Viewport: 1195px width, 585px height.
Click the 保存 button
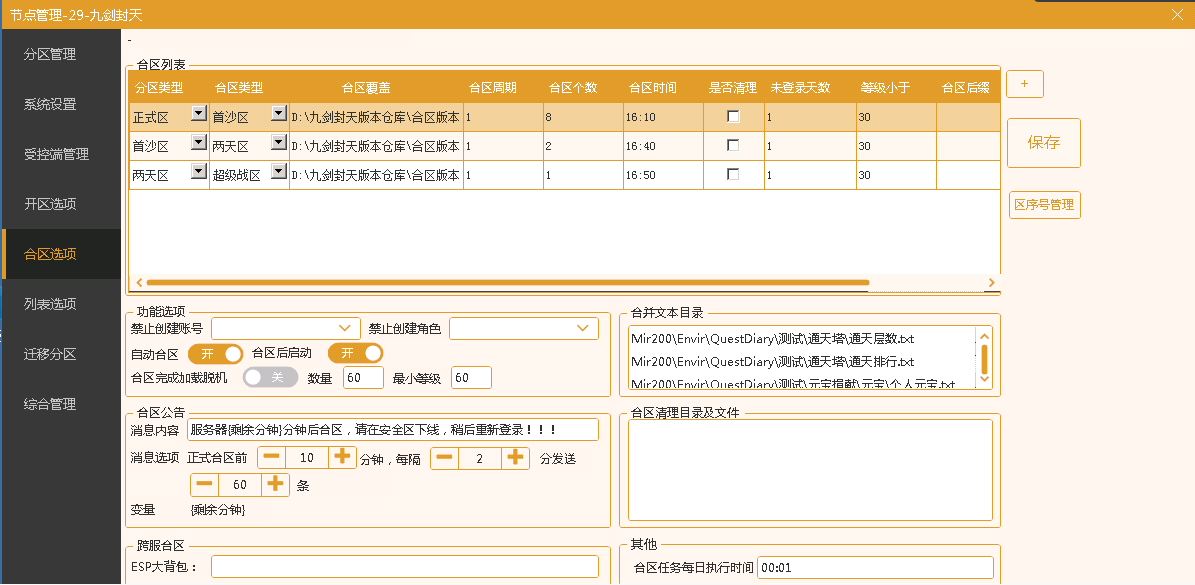point(1043,142)
